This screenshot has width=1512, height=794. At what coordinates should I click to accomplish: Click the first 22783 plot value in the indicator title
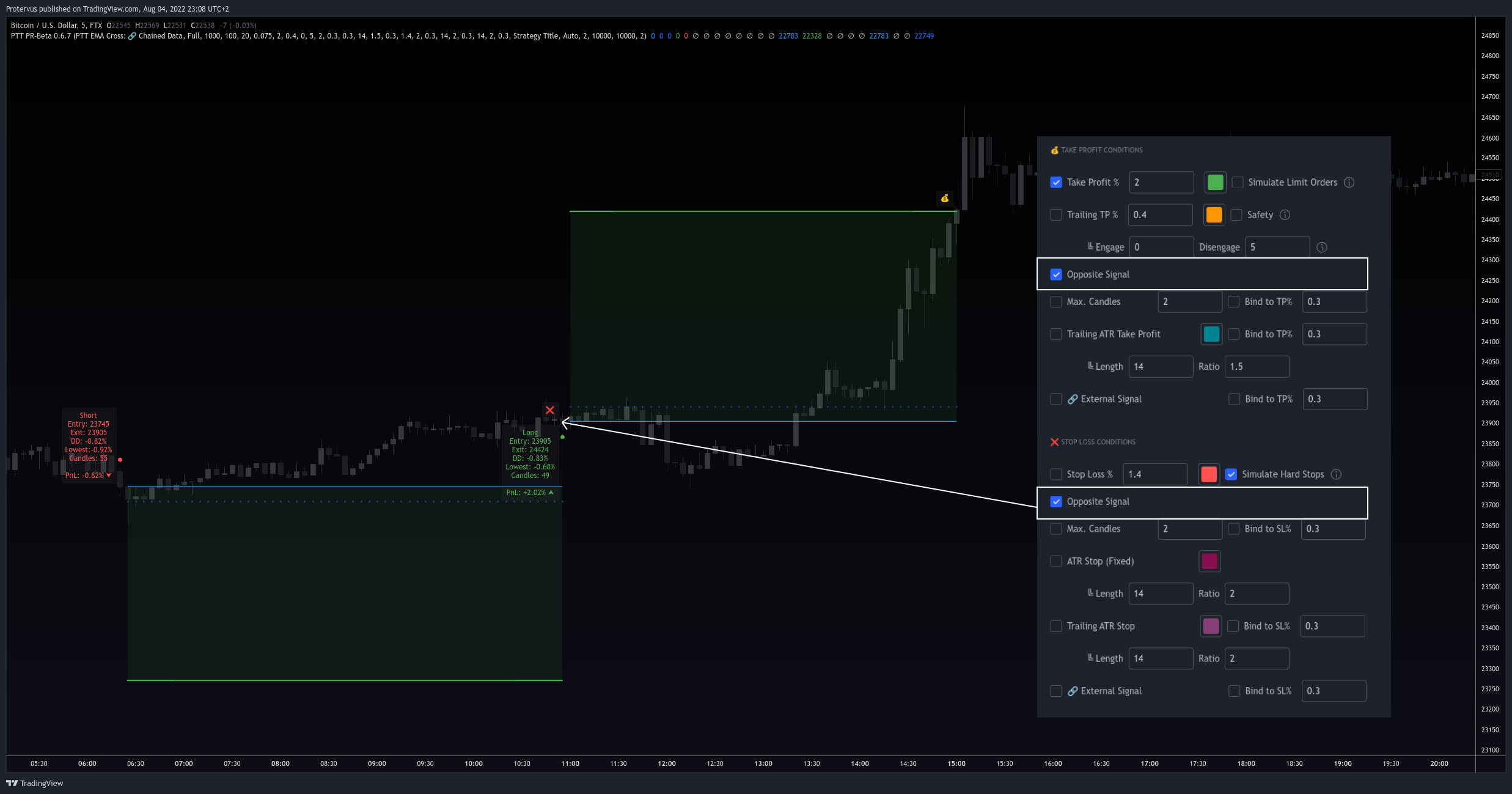(788, 36)
